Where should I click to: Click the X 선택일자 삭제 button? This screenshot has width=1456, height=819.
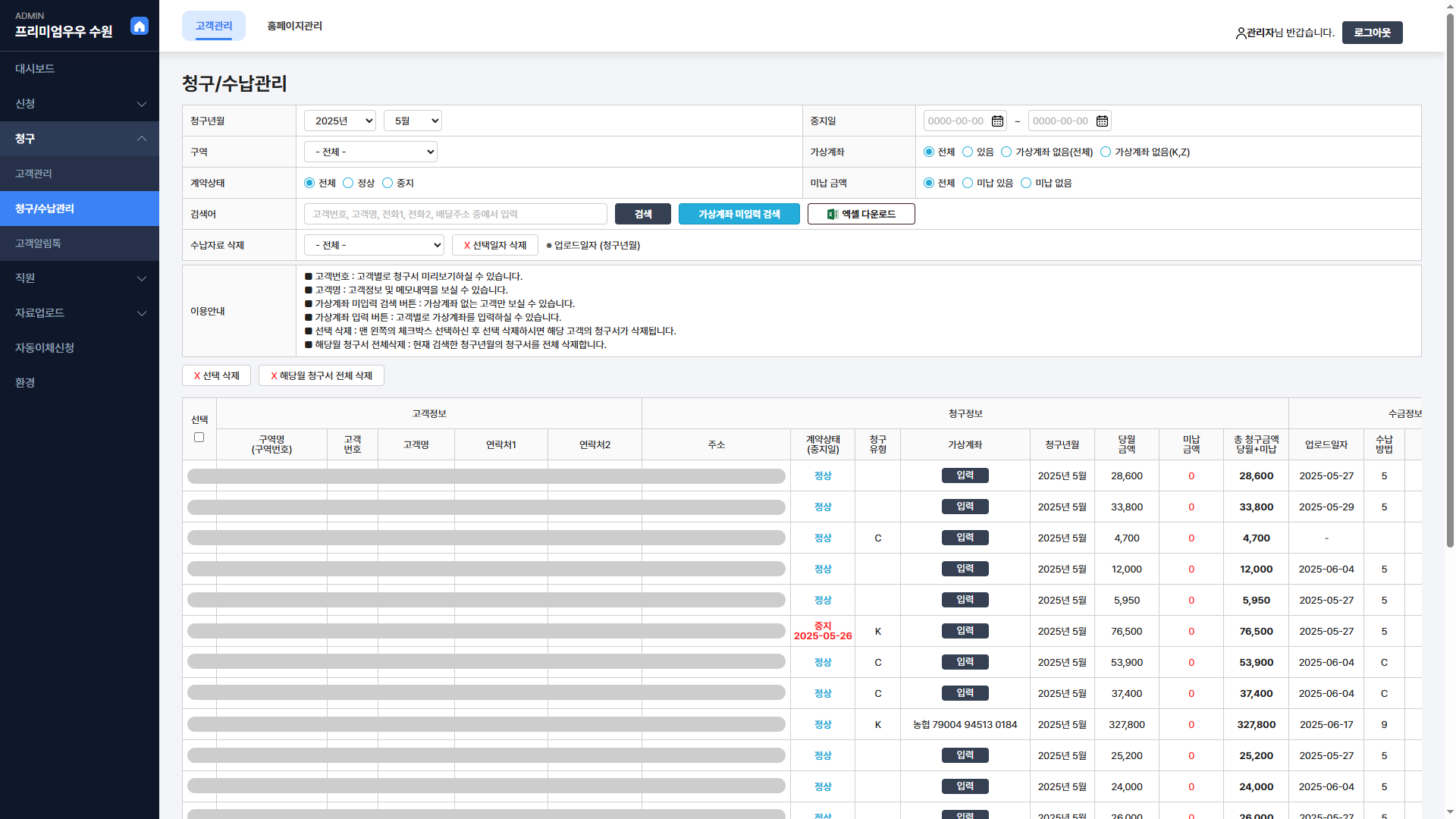click(x=494, y=246)
